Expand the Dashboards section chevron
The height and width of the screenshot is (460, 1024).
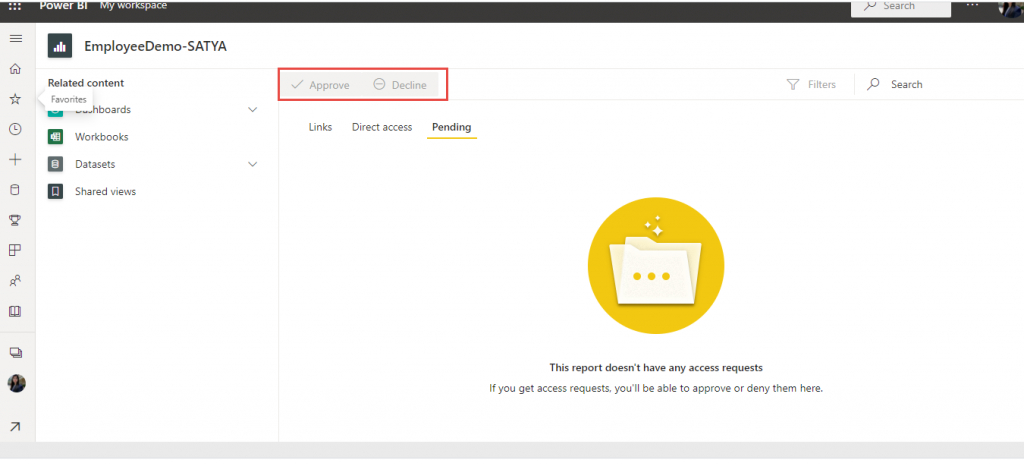pos(253,110)
